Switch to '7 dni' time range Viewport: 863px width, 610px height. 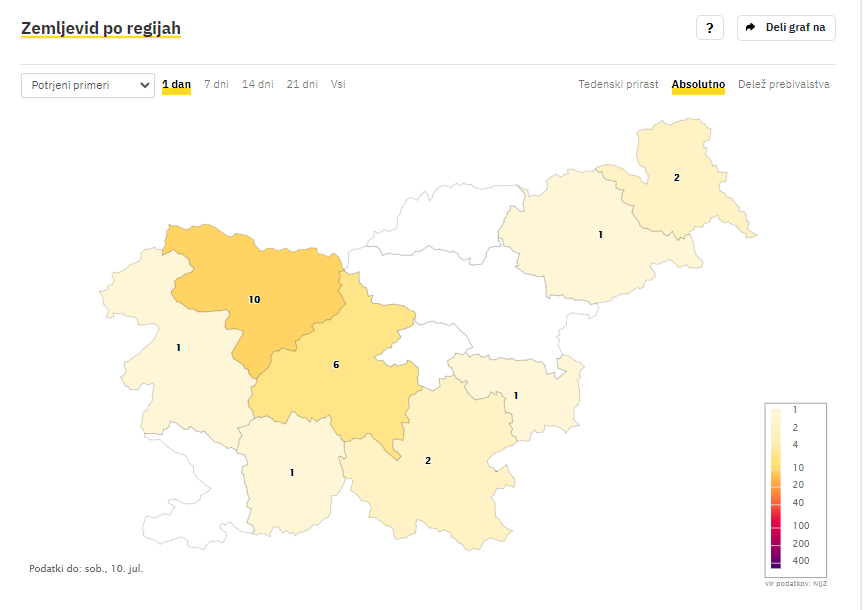pyautogui.click(x=216, y=85)
